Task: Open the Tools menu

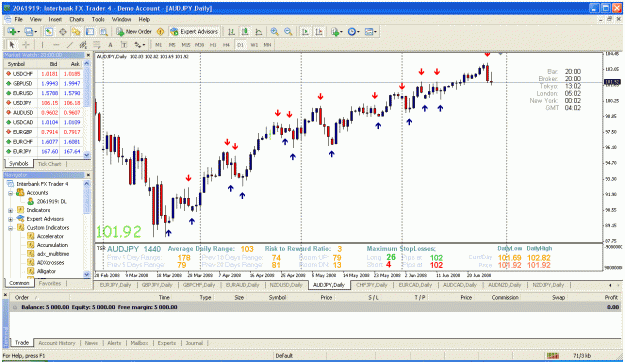Action: [98, 19]
